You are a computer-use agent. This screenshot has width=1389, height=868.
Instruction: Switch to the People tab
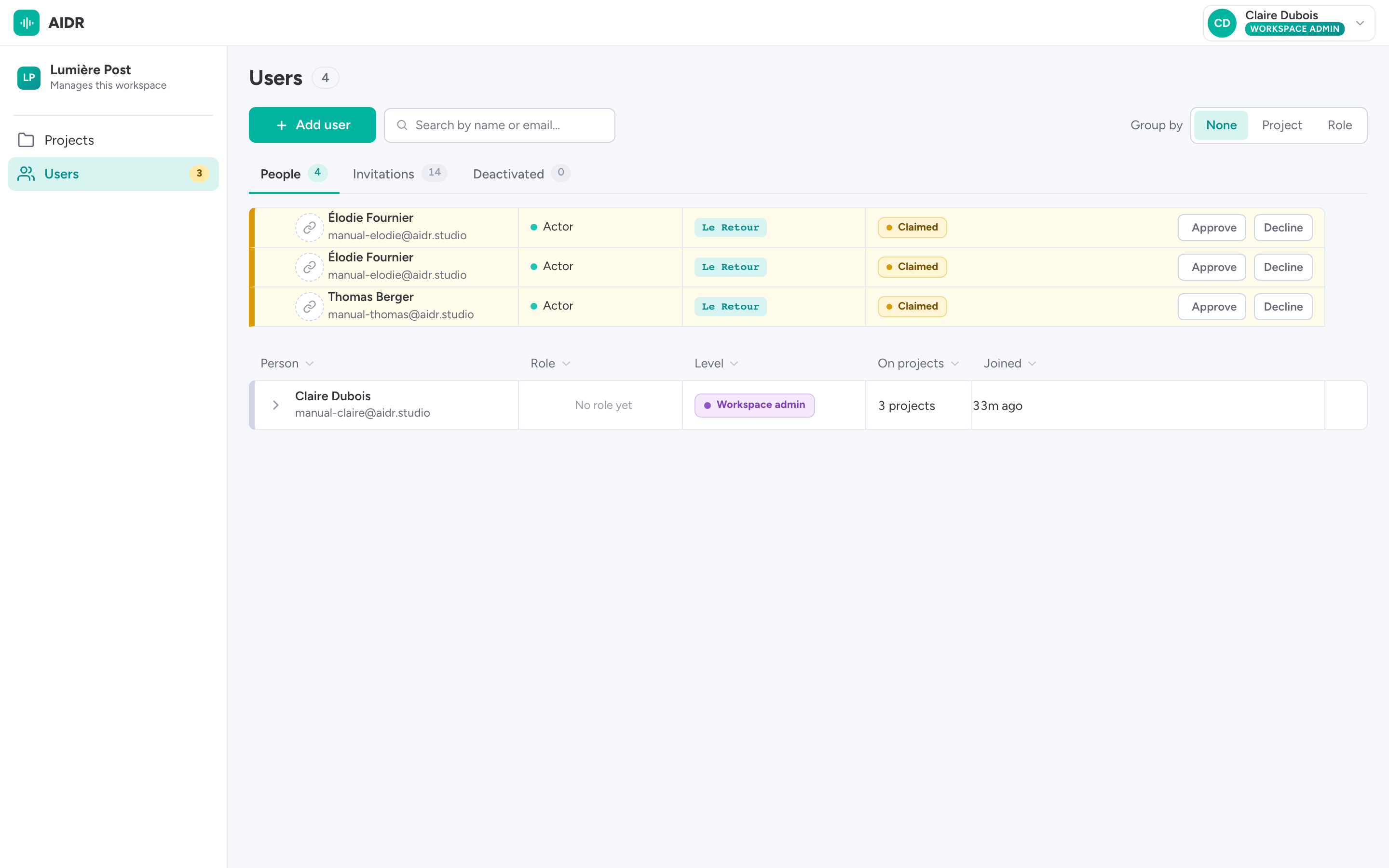(x=293, y=174)
